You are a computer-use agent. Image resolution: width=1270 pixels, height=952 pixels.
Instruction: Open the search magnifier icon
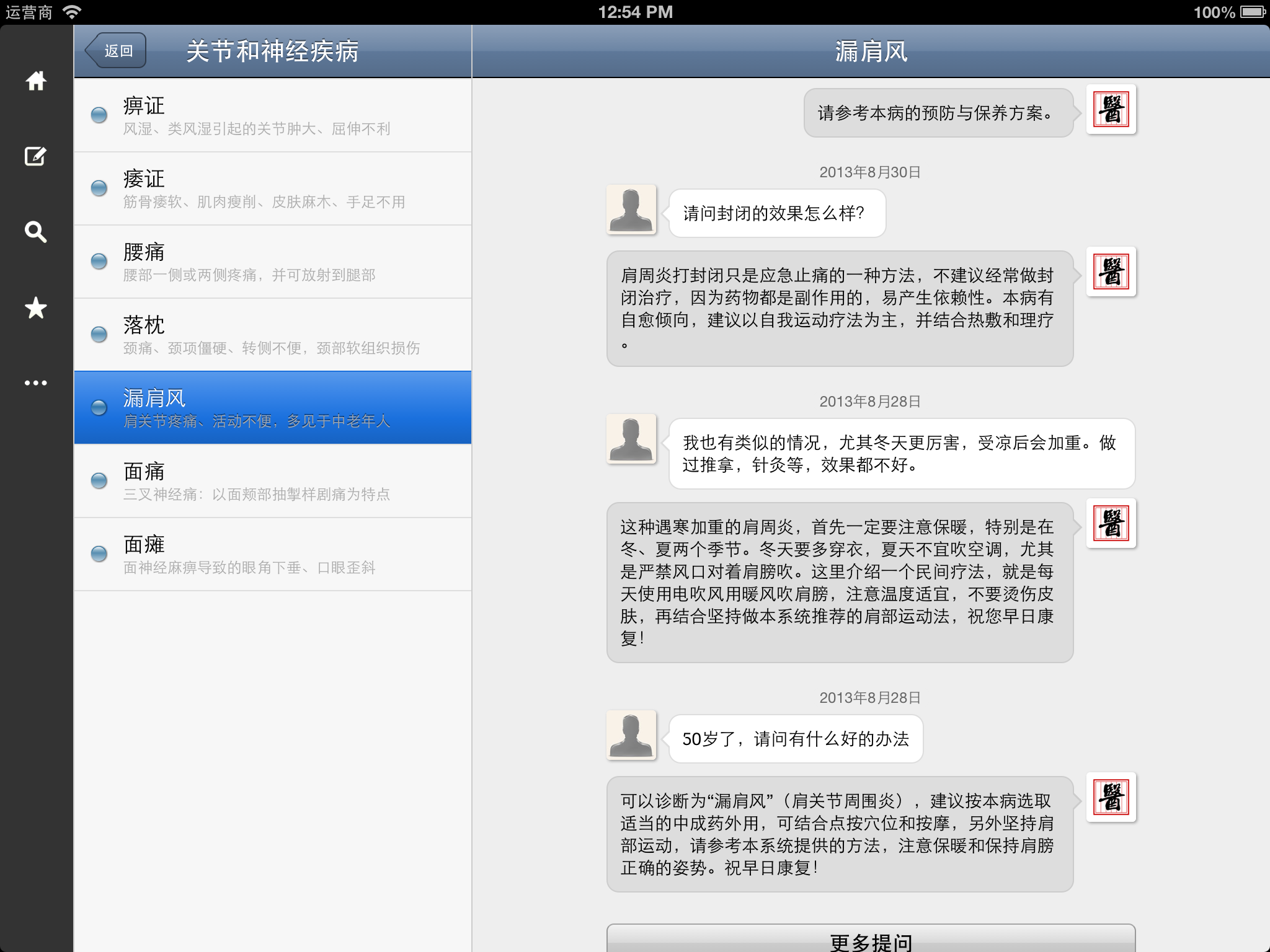(36, 232)
